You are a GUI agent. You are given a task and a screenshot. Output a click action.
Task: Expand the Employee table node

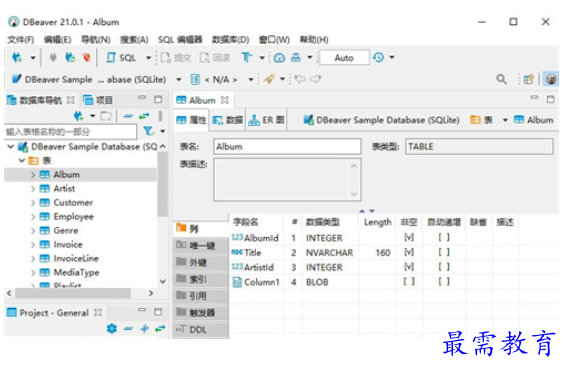click(x=33, y=217)
